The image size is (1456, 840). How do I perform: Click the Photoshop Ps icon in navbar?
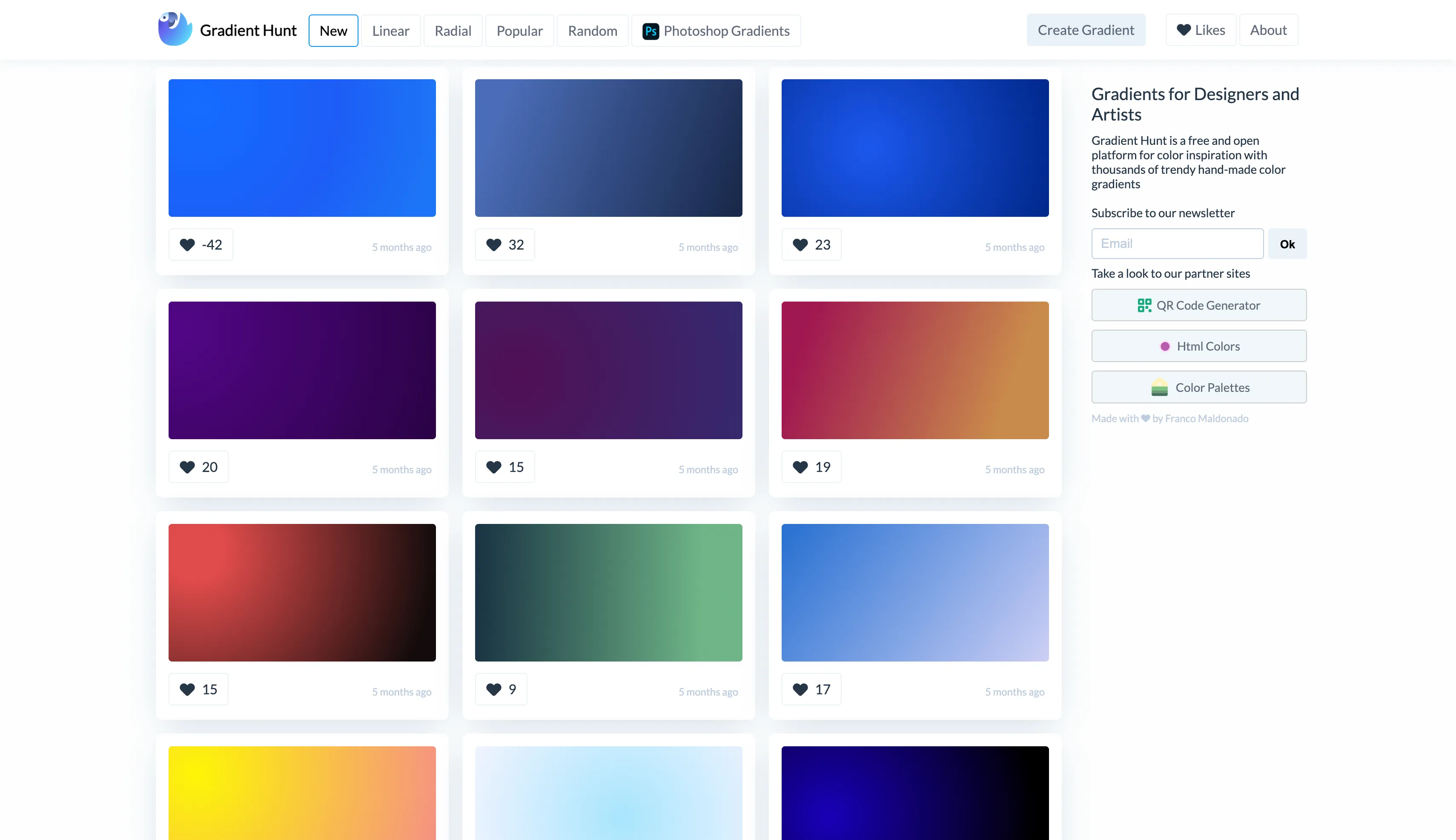[651, 31]
